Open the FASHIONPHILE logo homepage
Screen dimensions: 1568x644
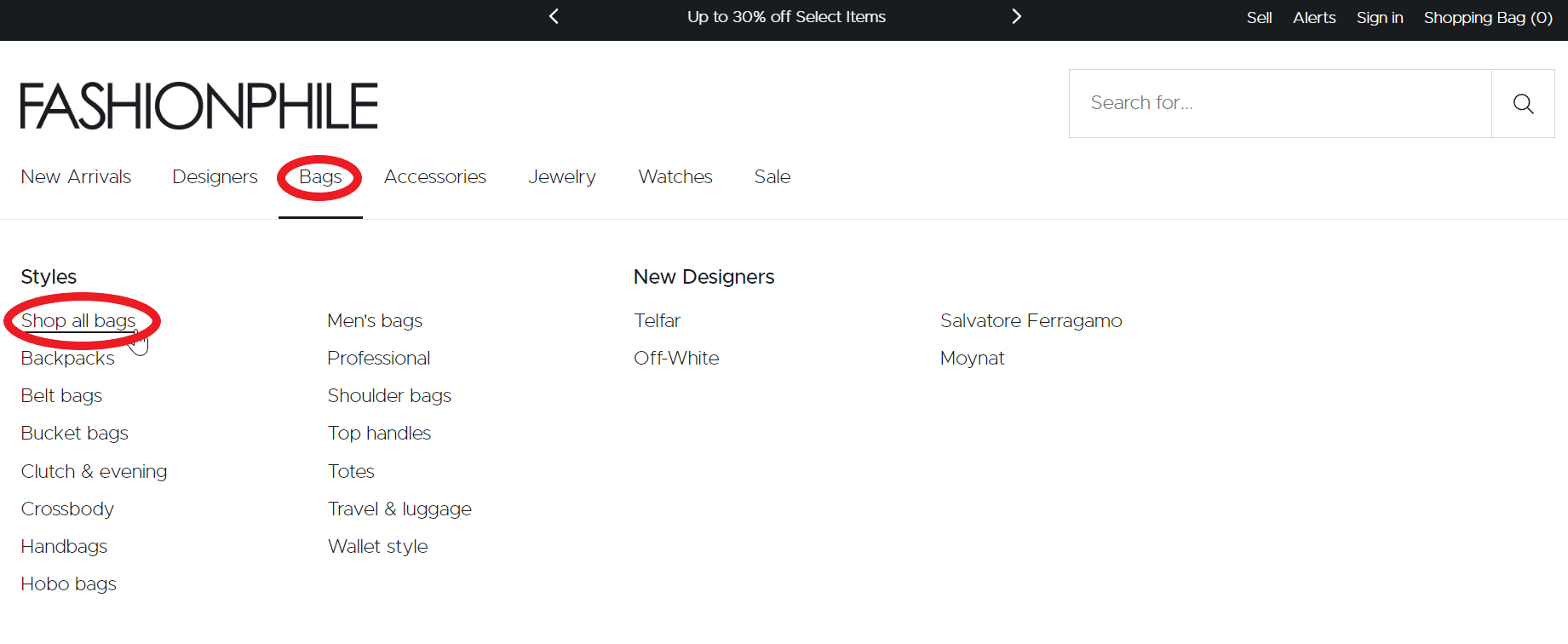199,106
